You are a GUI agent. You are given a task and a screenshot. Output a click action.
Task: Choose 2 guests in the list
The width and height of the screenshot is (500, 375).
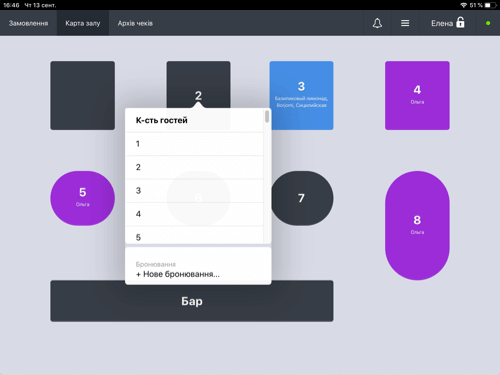pyautogui.click(x=194, y=167)
